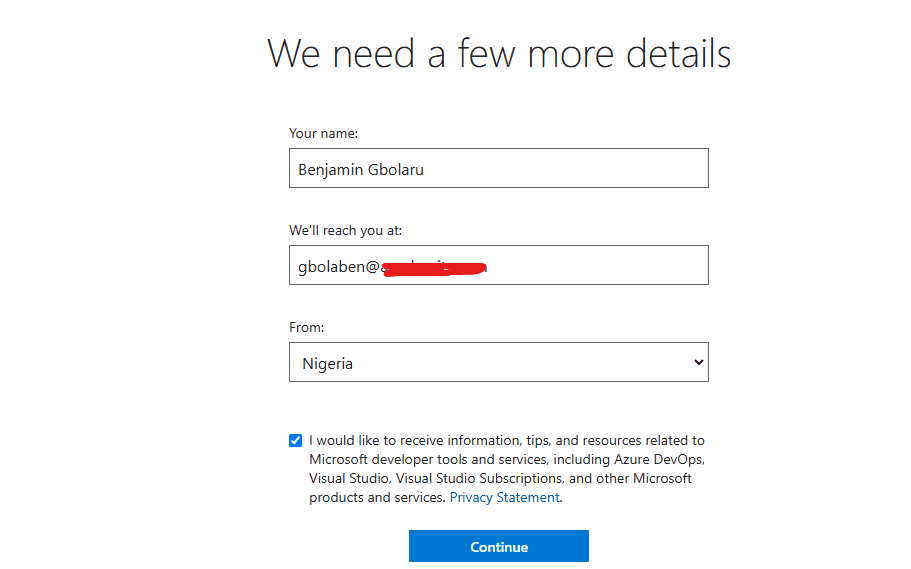Image resolution: width=911 pixels, height=569 pixels.
Task: Click the "Benjamin Gbolaru" text in the name field
Action: coord(361,169)
